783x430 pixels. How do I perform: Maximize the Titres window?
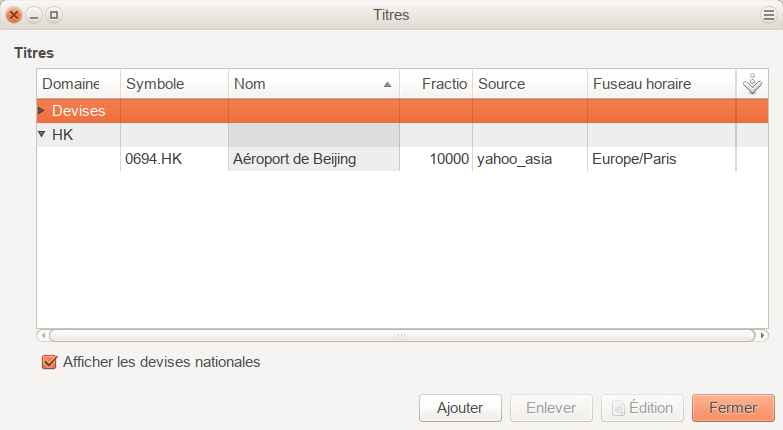click(x=54, y=15)
